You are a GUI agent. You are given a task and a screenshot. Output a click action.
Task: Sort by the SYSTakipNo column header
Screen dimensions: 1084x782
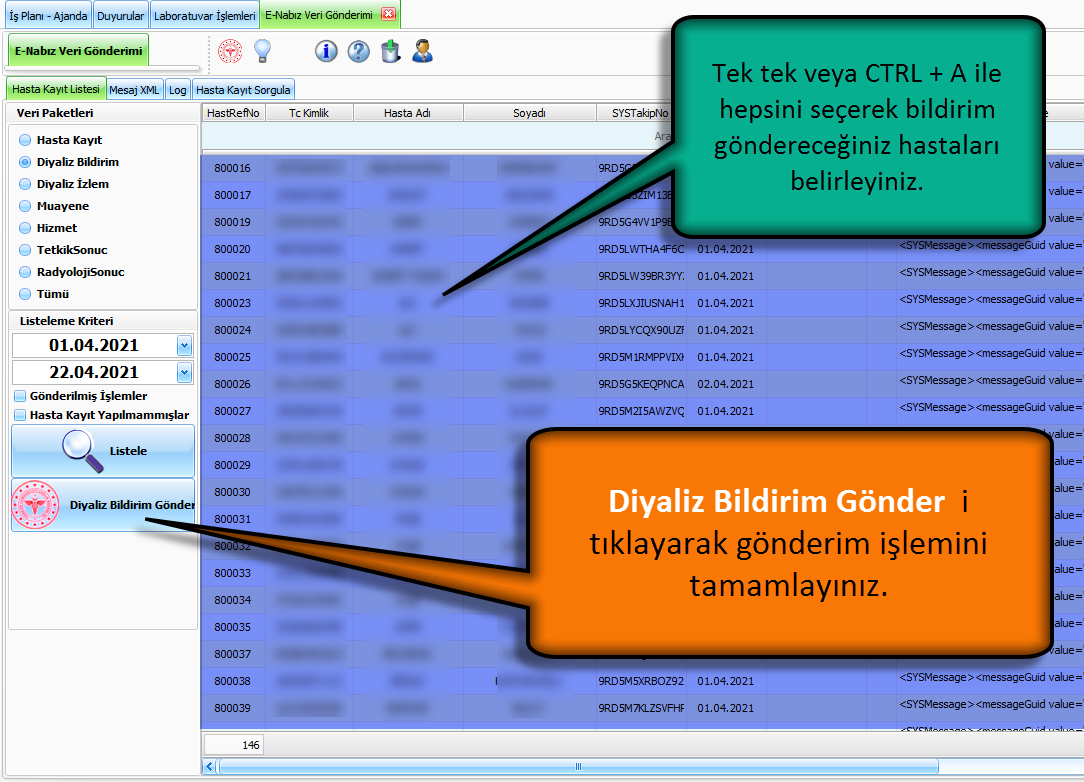point(640,113)
